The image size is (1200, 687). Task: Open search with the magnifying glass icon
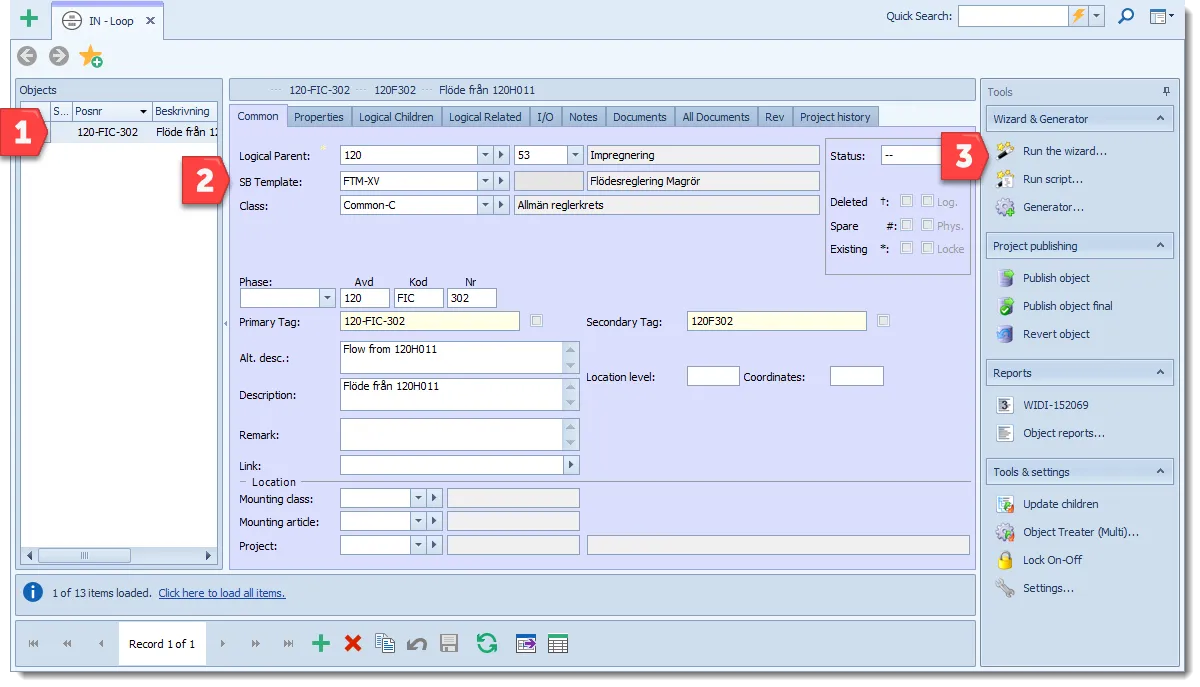tap(1126, 16)
